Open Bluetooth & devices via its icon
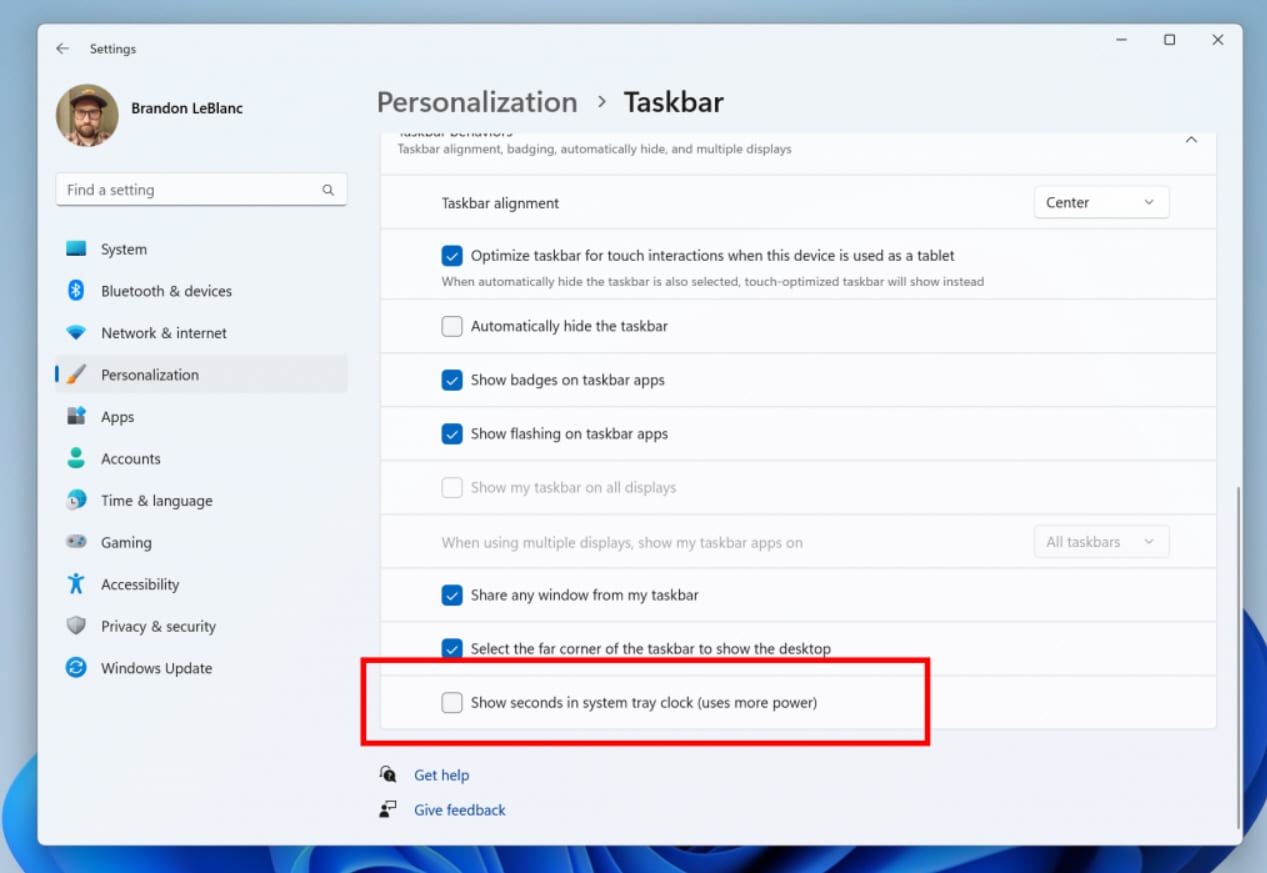Image resolution: width=1267 pixels, height=873 pixels. (76, 291)
